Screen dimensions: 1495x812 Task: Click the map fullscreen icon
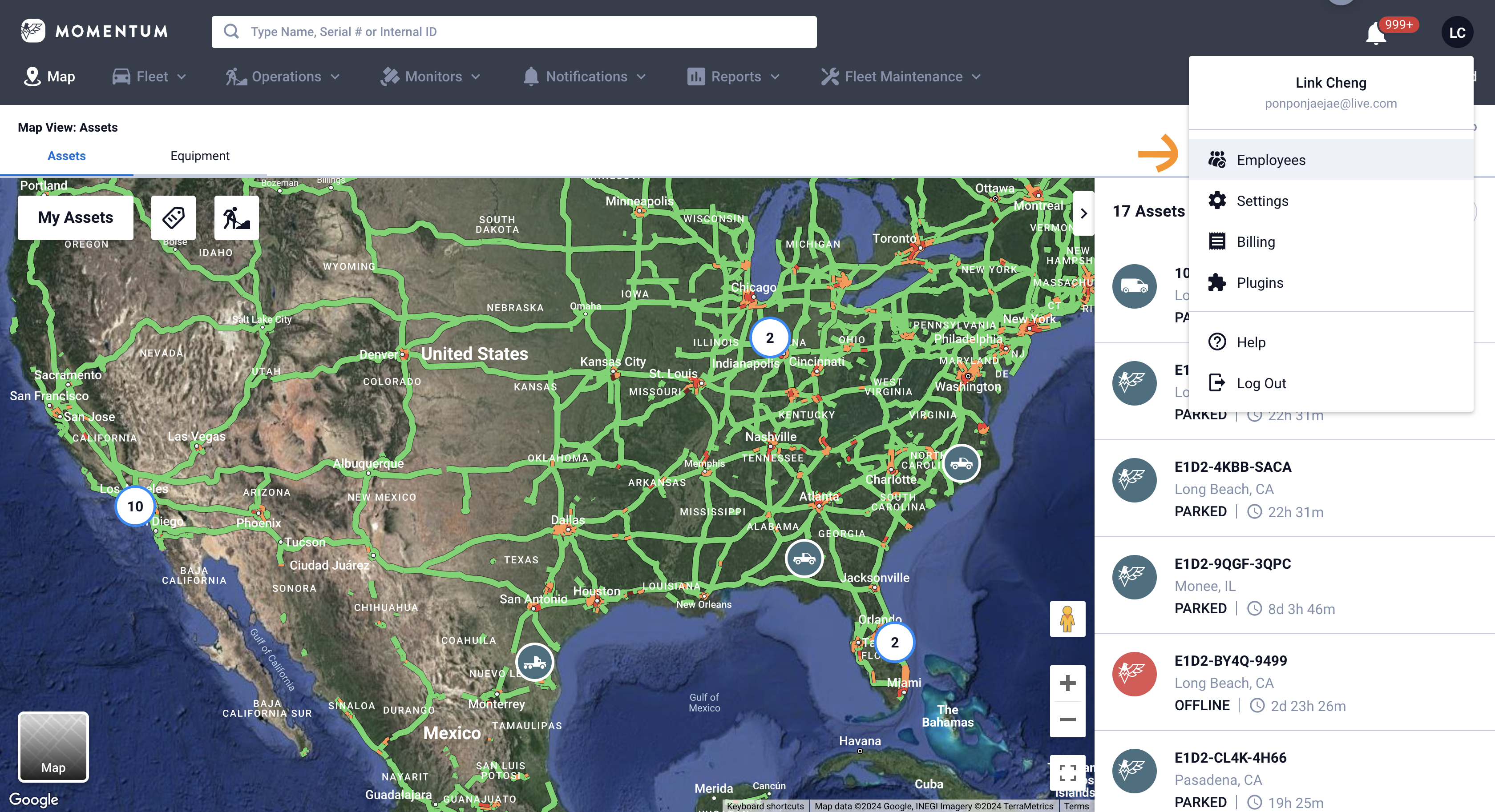pyautogui.click(x=1067, y=772)
